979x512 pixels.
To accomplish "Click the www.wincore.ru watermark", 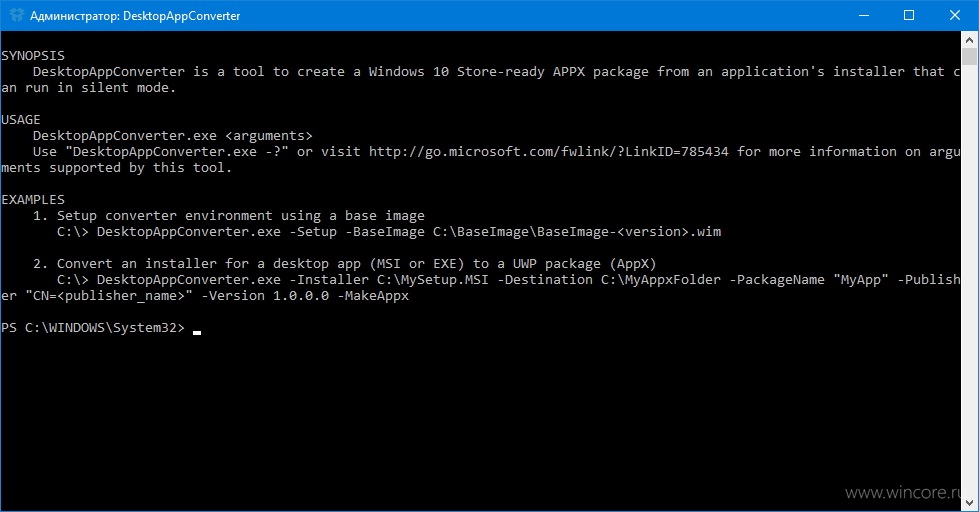I will (x=903, y=493).
